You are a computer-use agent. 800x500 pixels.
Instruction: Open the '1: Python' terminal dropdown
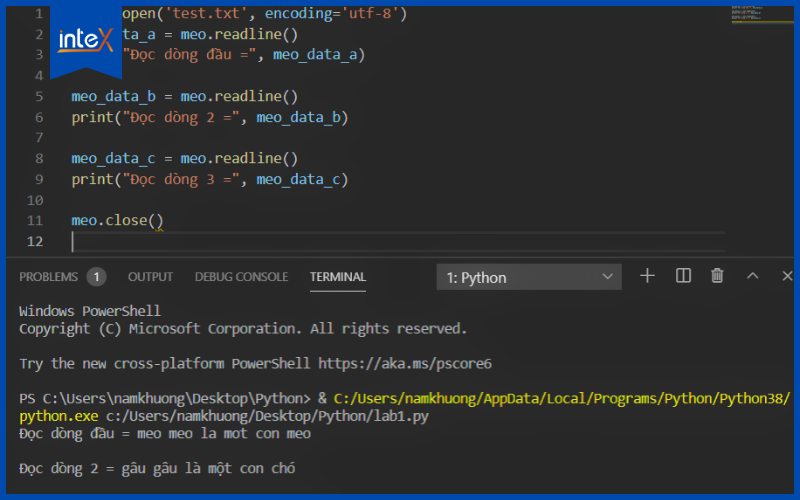(529, 277)
